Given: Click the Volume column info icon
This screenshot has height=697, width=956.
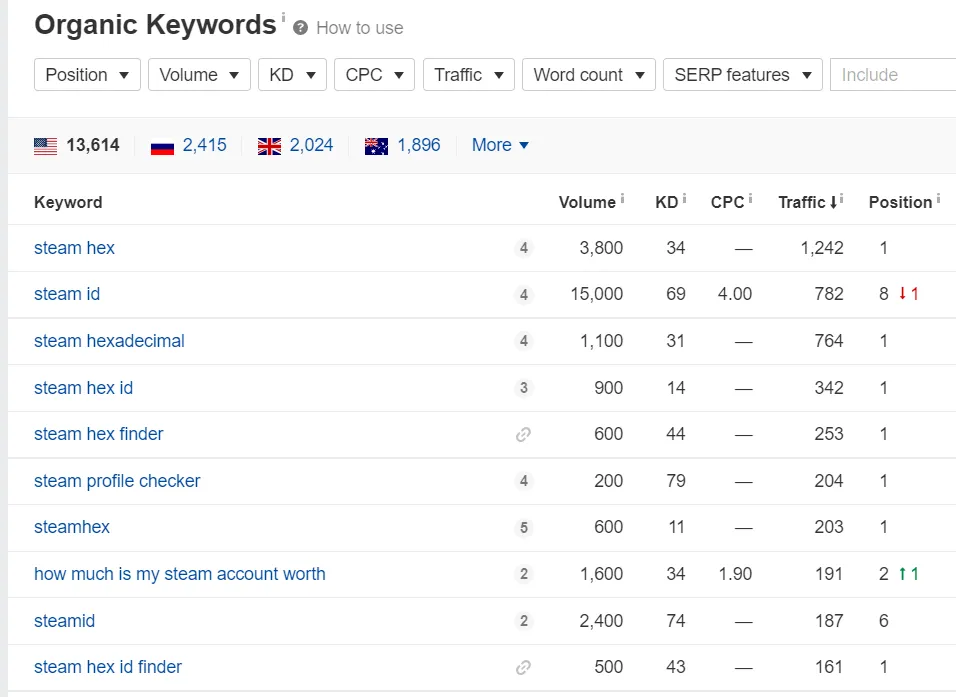Looking at the screenshot, I should click(x=622, y=198).
